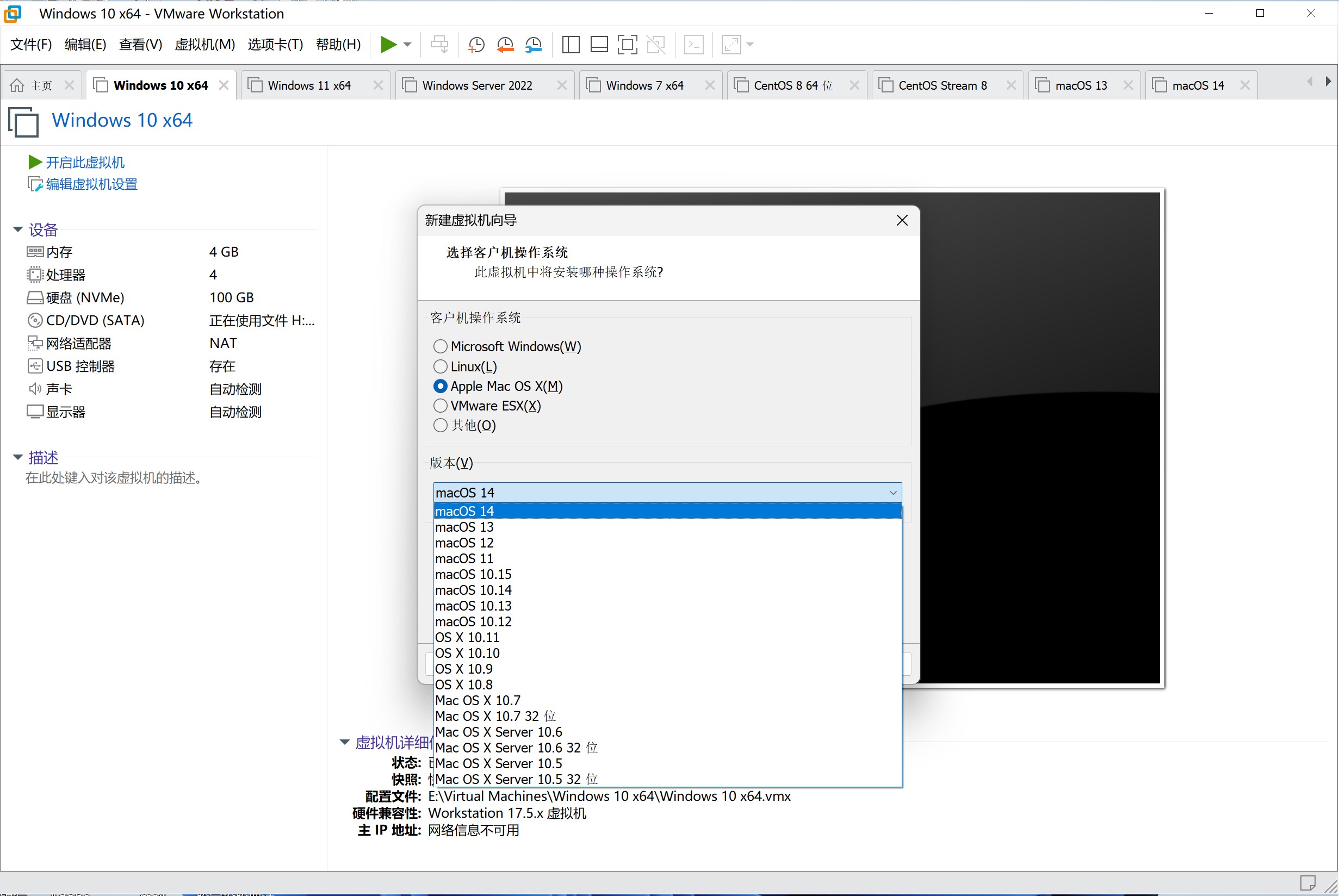Image resolution: width=1339 pixels, height=896 pixels.
Task: Collapse the version combo box showing macOS 14
Action: point(667,493)
